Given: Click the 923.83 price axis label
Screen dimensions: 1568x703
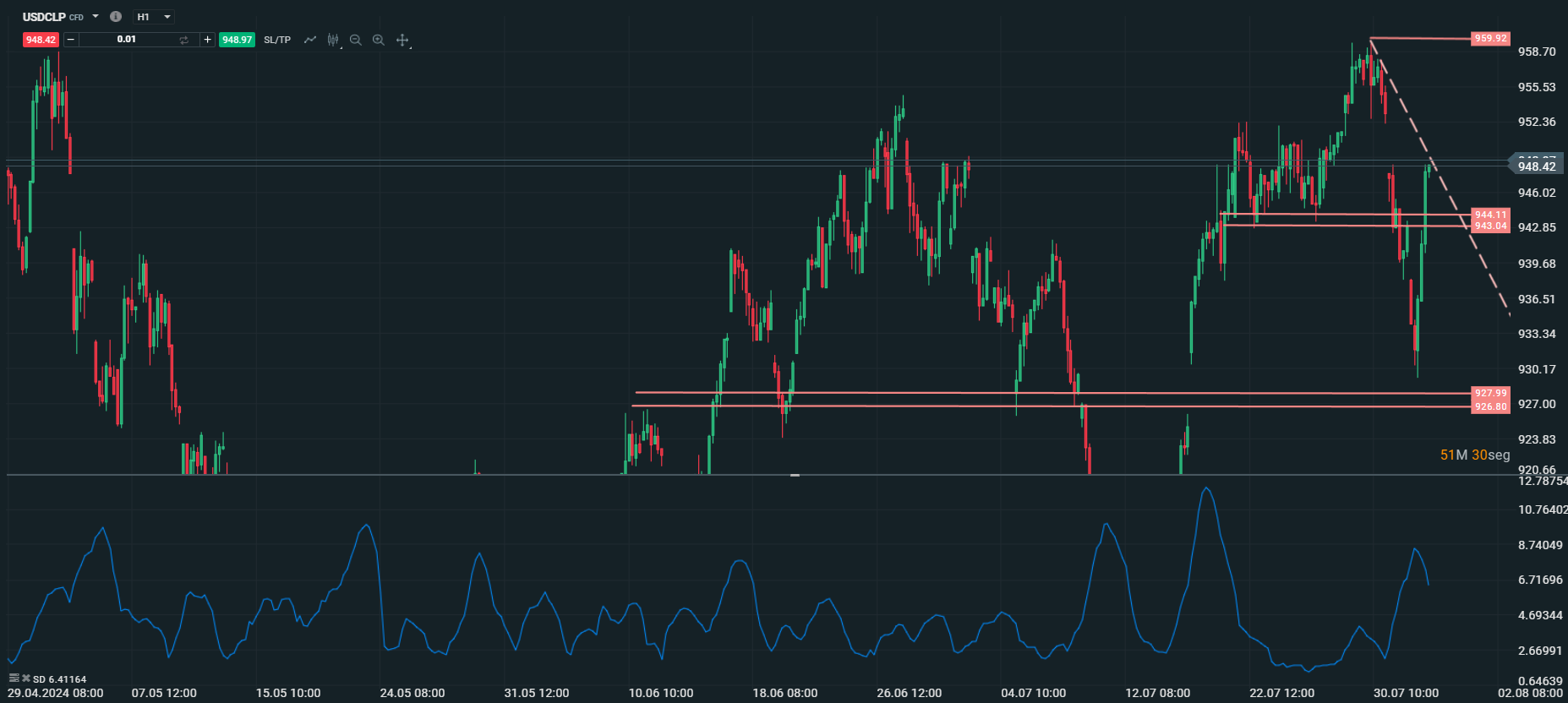Looking at the screenshot, I should (1537, 439).
